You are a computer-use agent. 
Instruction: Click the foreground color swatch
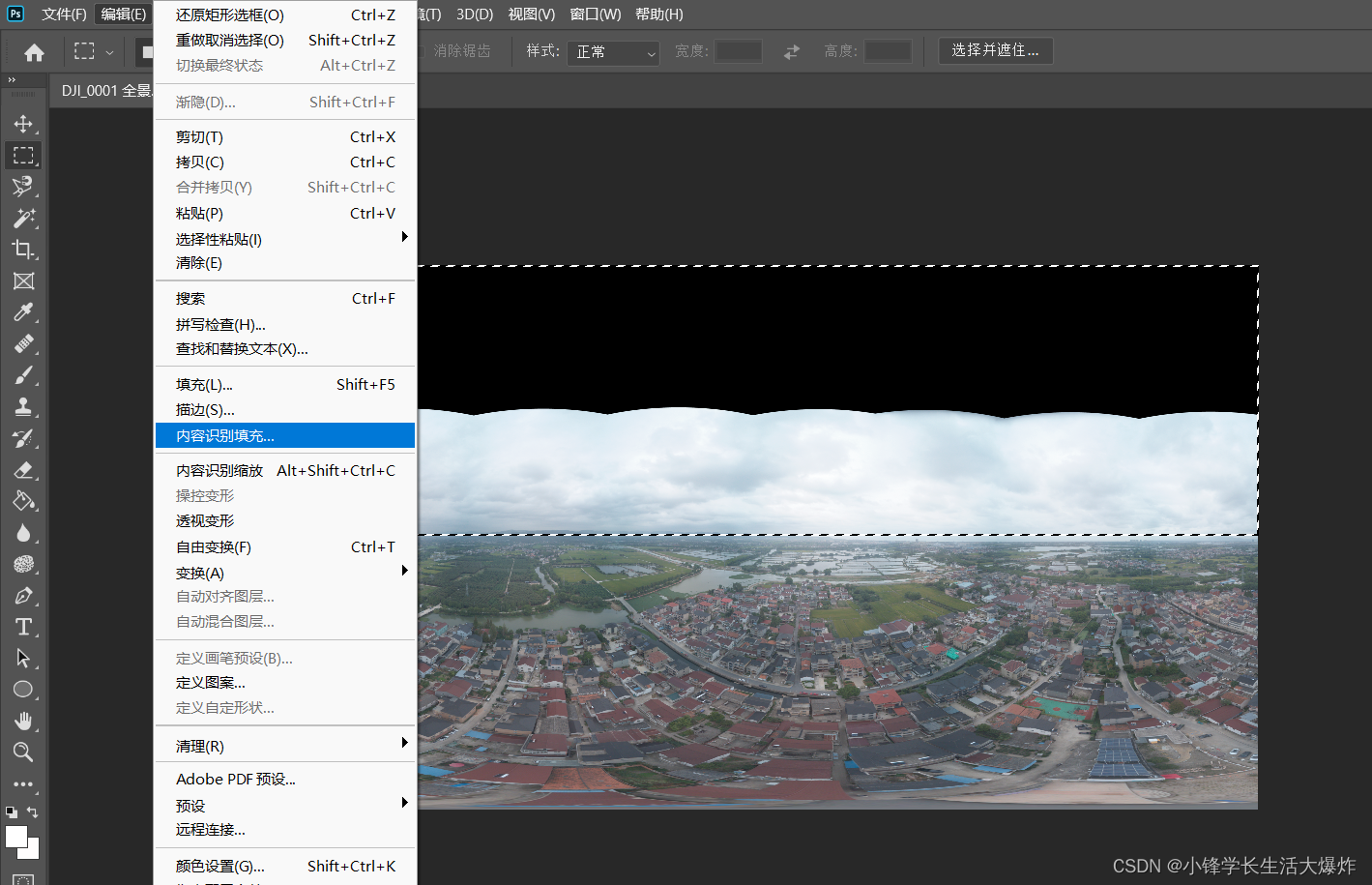pyautogui.click(x=16, y=837)
